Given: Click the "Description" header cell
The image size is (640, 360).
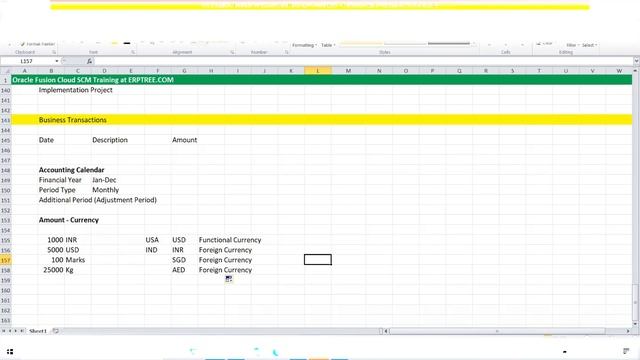Looking at the screenshot, I should tap(110, 140).
